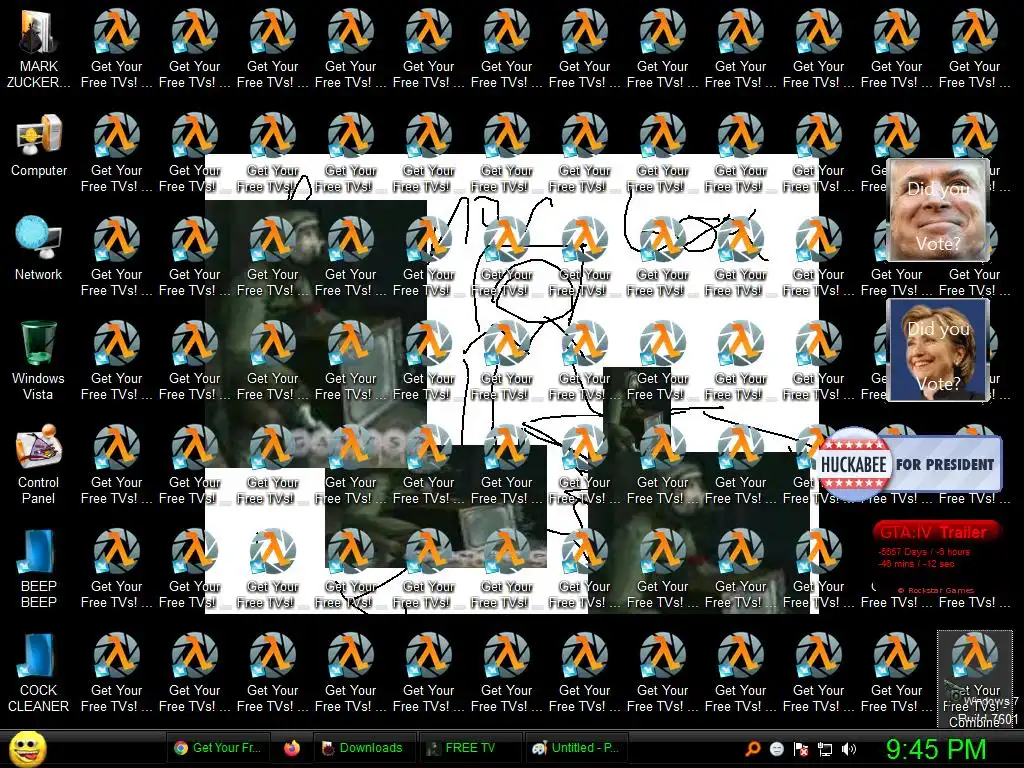Select the desktop shortcut labeled CLEANER

pyautogui.click(x=39, y=672)
